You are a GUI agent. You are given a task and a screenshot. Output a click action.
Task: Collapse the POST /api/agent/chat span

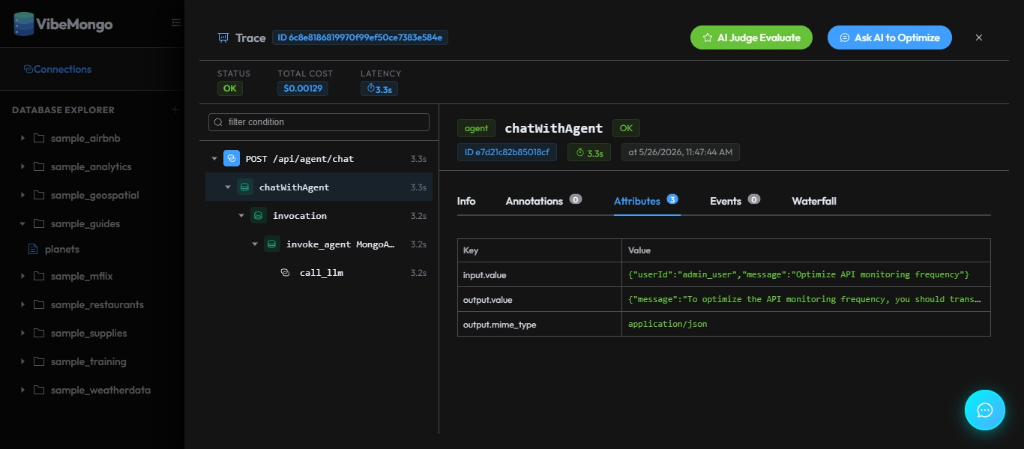click(x=214, y=159)
